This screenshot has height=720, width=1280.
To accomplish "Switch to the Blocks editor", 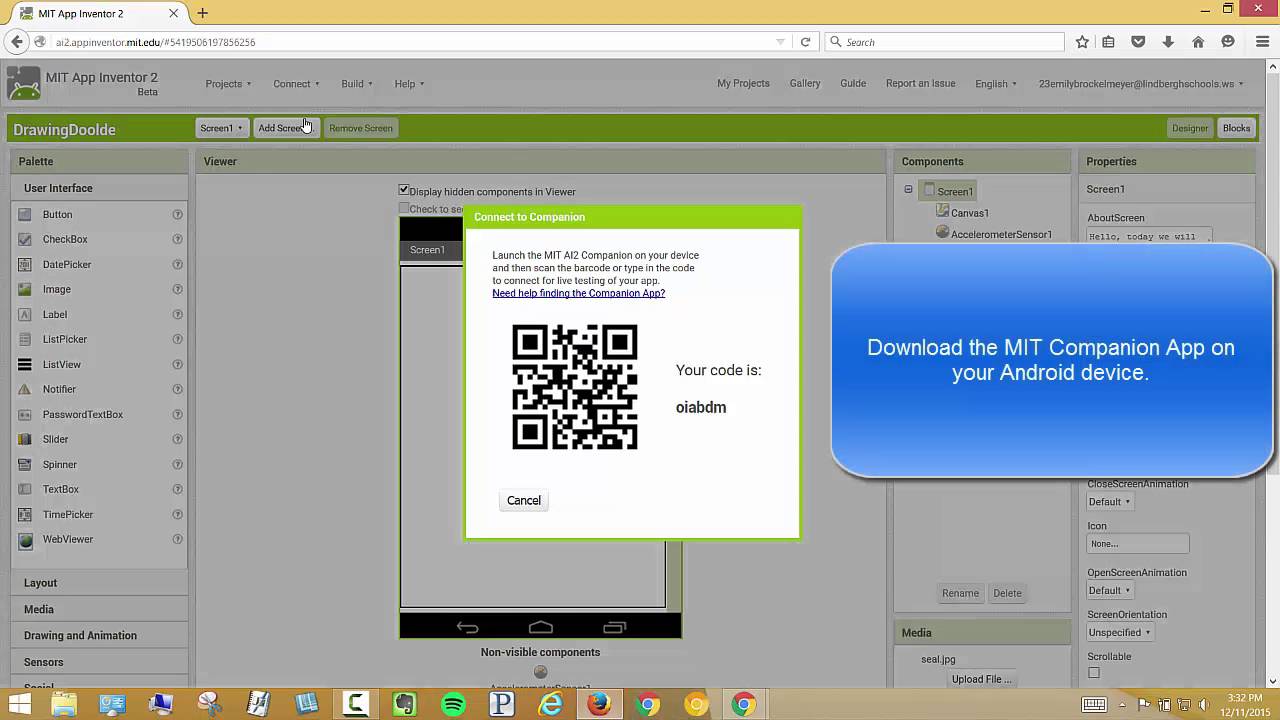I will [x=1236, y=128].
